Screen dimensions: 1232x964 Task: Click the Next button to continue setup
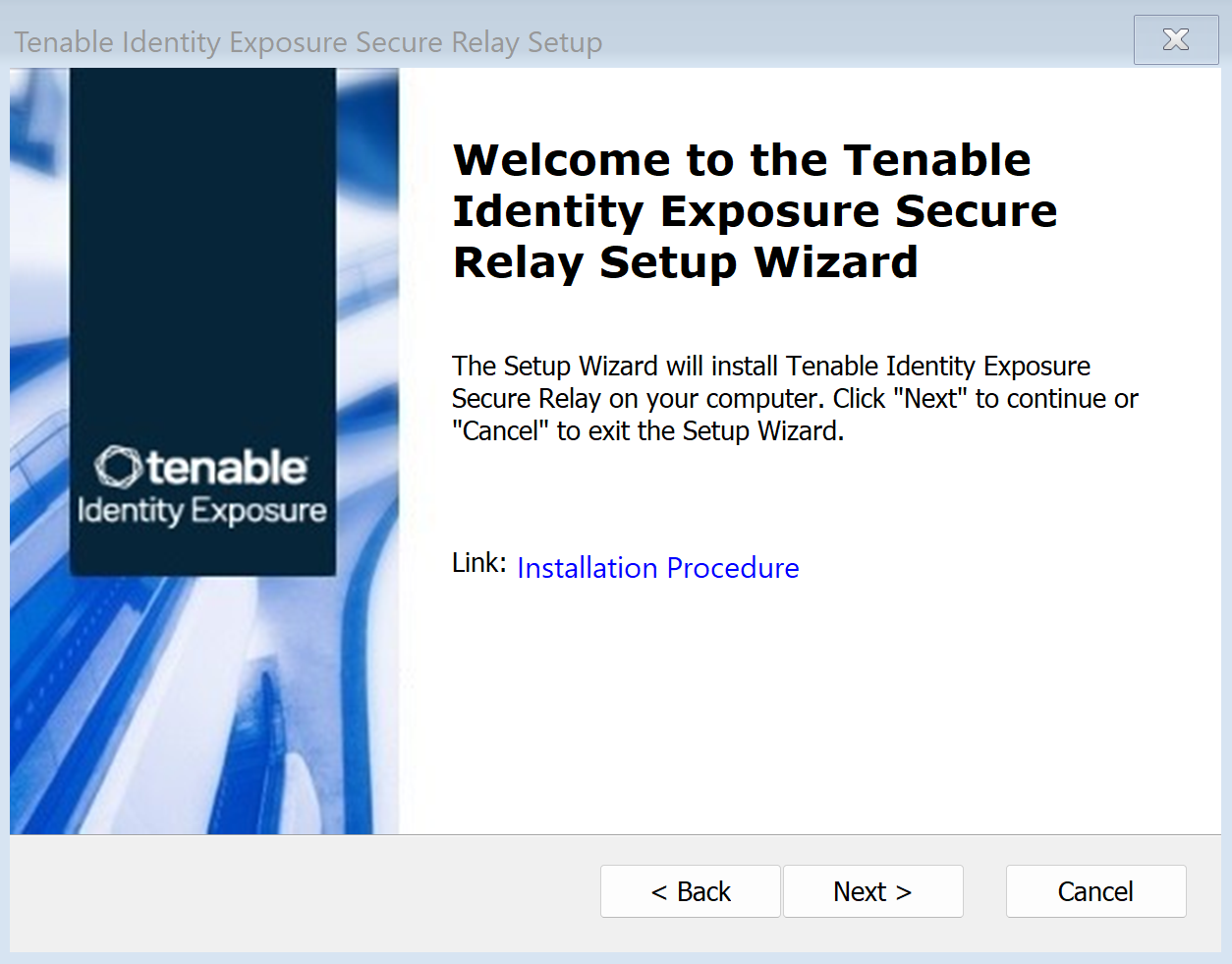(872, 891)
